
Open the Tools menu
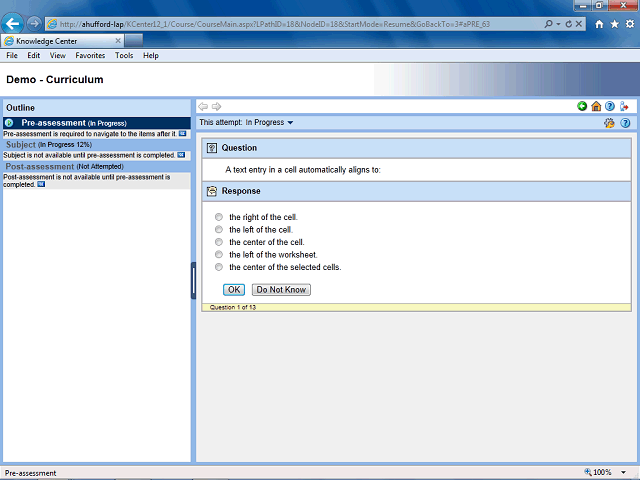[124, 56]
